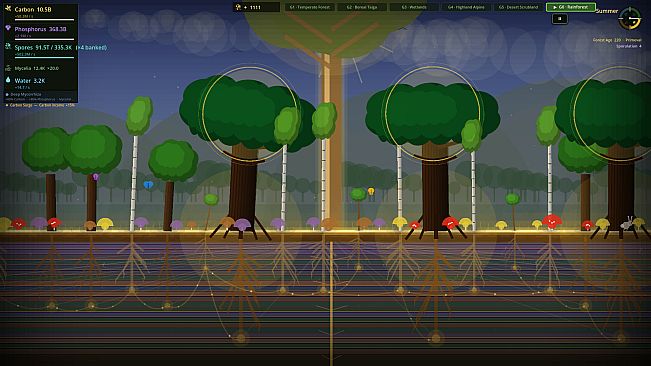Image resolution: width=651 pixels, height=366 pixels.
Task: Click the grey rabbit near the mushrooms
Action: [627, 224]
